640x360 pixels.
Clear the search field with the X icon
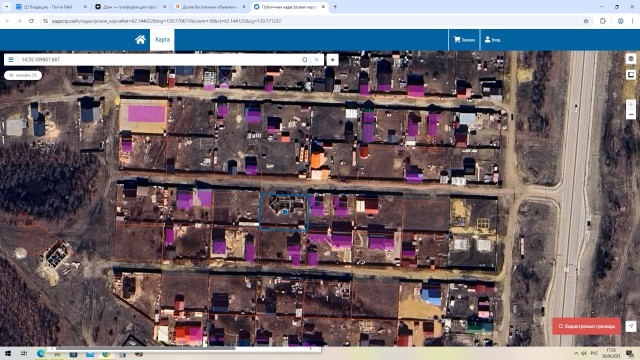click(x=316, y=60)
